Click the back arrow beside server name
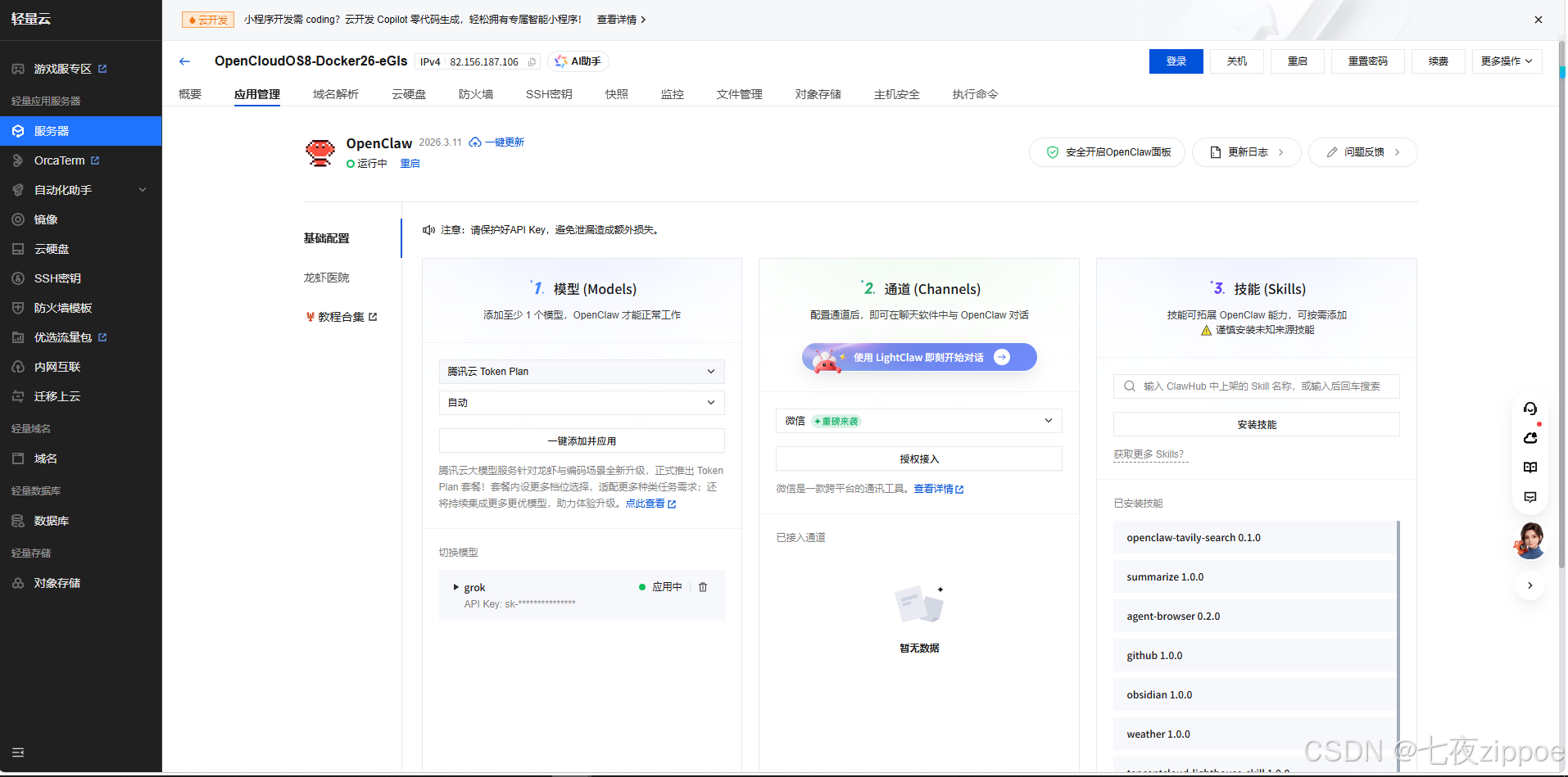The height and width of the screenshot is (777, 1568). click(184, 61)
